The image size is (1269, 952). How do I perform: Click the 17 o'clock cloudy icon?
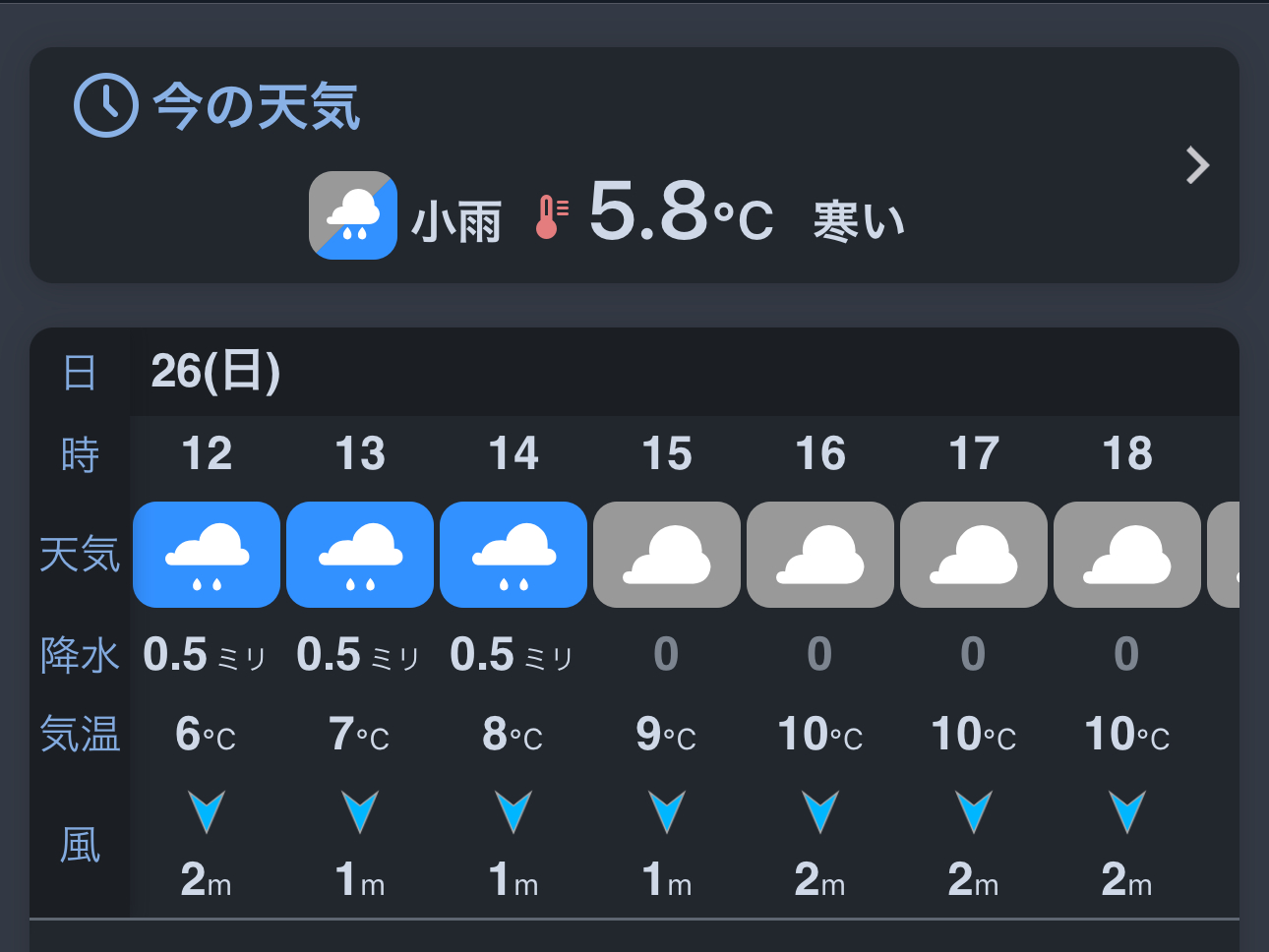point(974,555)
